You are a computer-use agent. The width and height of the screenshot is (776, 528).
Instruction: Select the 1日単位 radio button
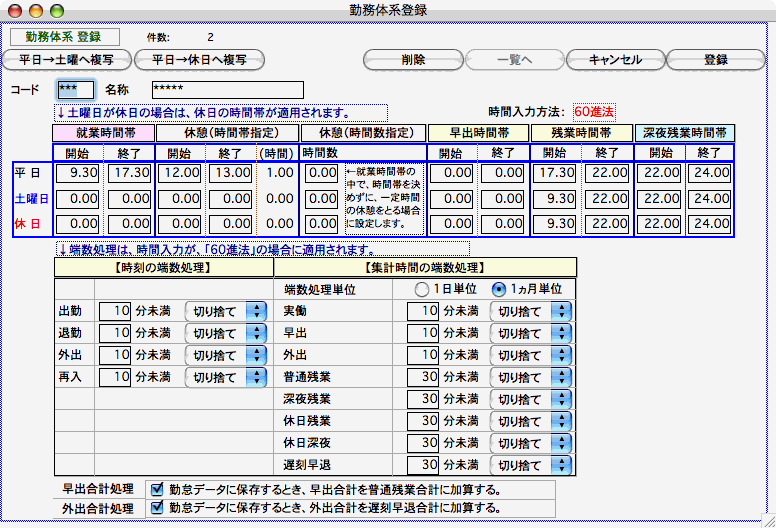coord(421,289)
